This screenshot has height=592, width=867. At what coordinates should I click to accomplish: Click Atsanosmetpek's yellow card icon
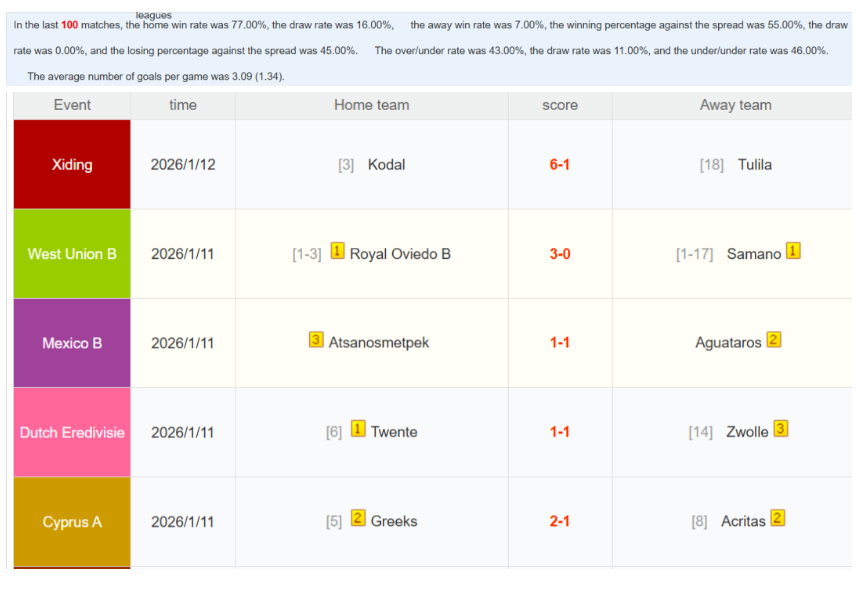point(316,340)
